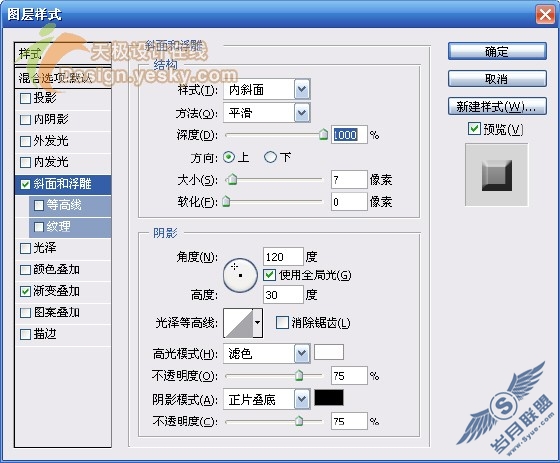The width and height of the screenshot is (560, 463).
Task: Click the angle dial circle
Action: pyautogui.click(x=240, y=275)
